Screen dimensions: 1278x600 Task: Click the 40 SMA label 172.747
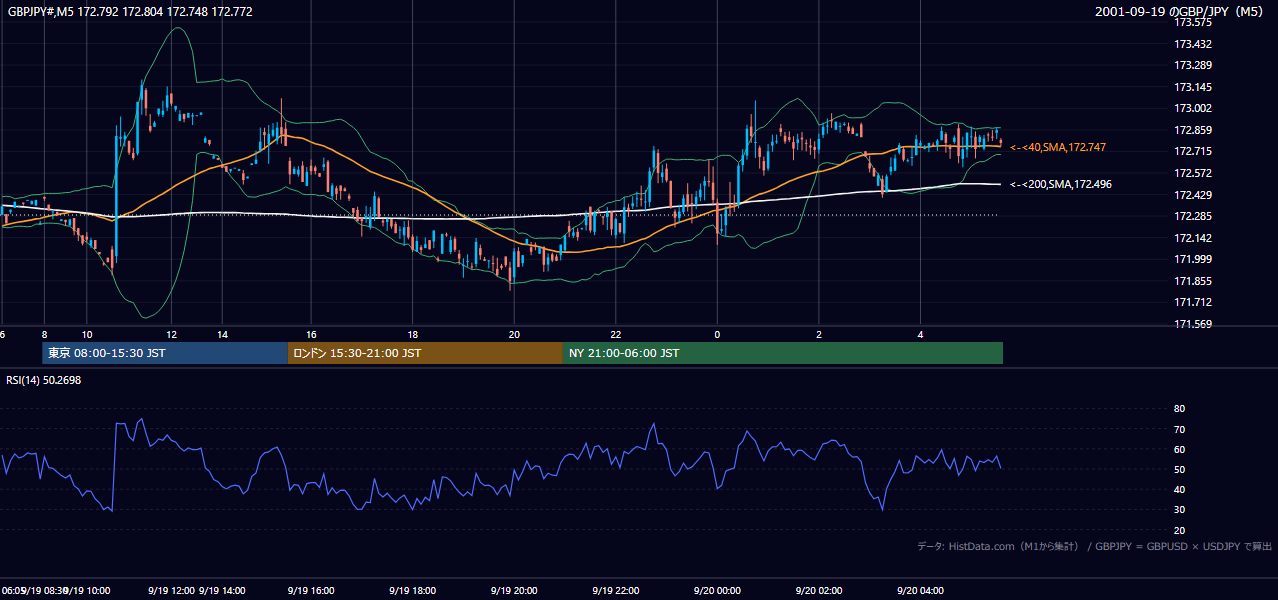coord(1057,147)
